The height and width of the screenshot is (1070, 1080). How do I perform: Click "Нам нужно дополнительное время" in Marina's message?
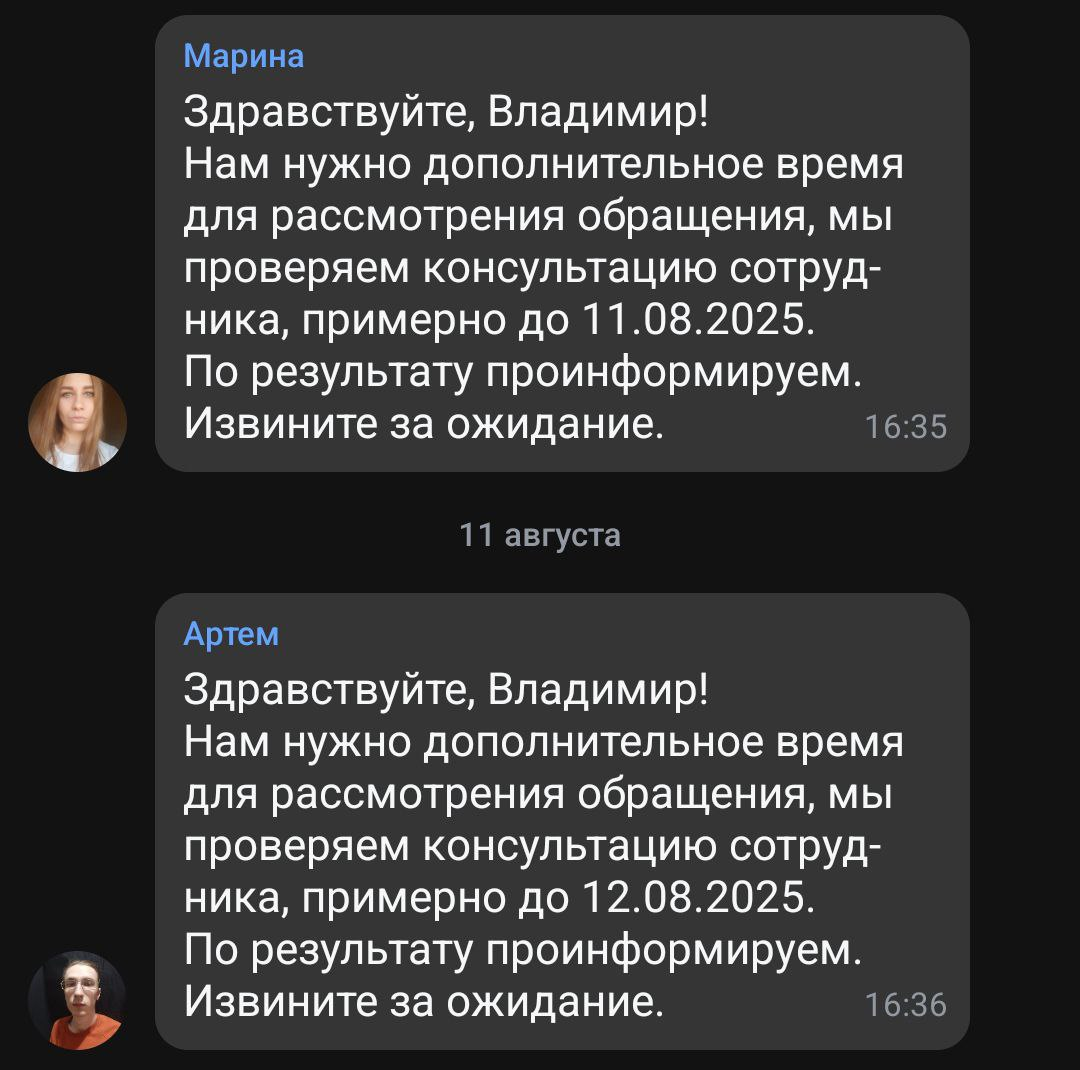click(544, 162)
